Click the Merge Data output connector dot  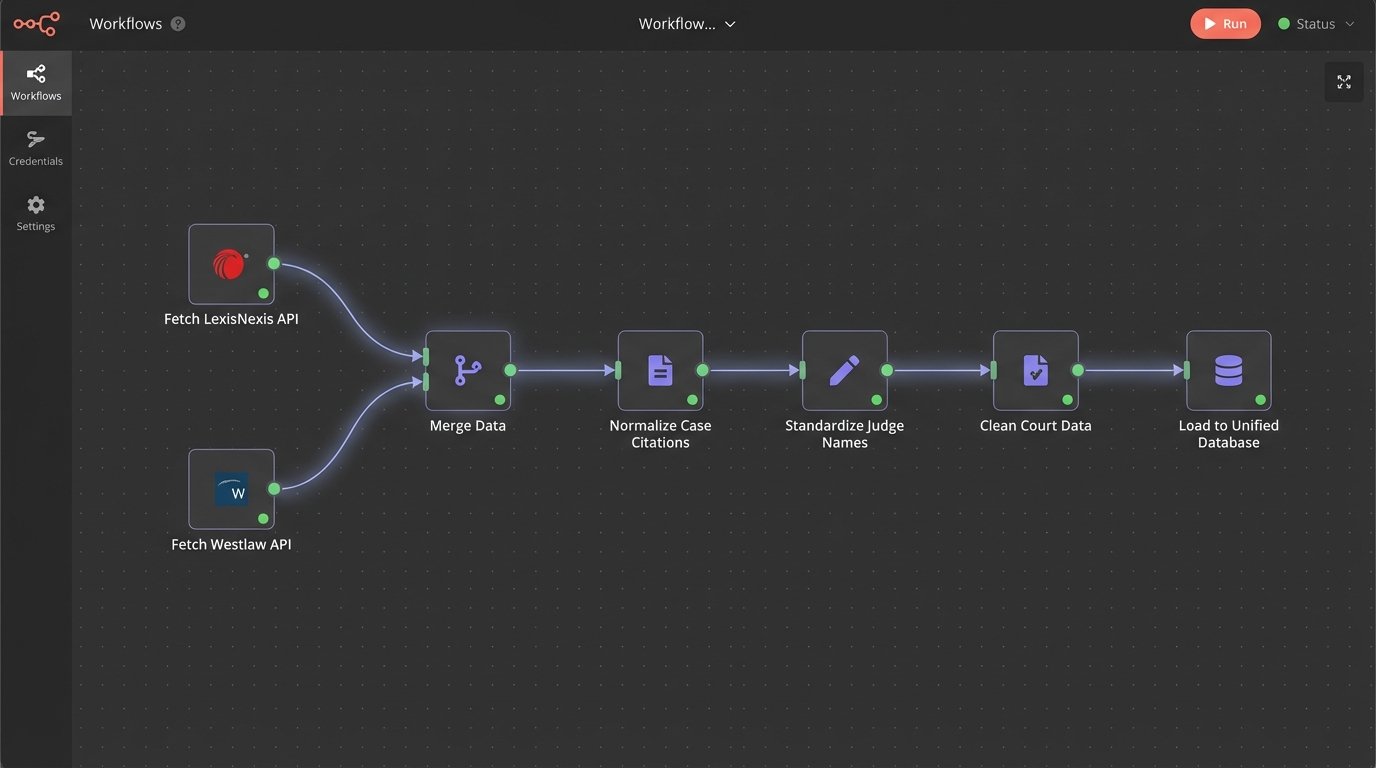[x=510, y=370]
